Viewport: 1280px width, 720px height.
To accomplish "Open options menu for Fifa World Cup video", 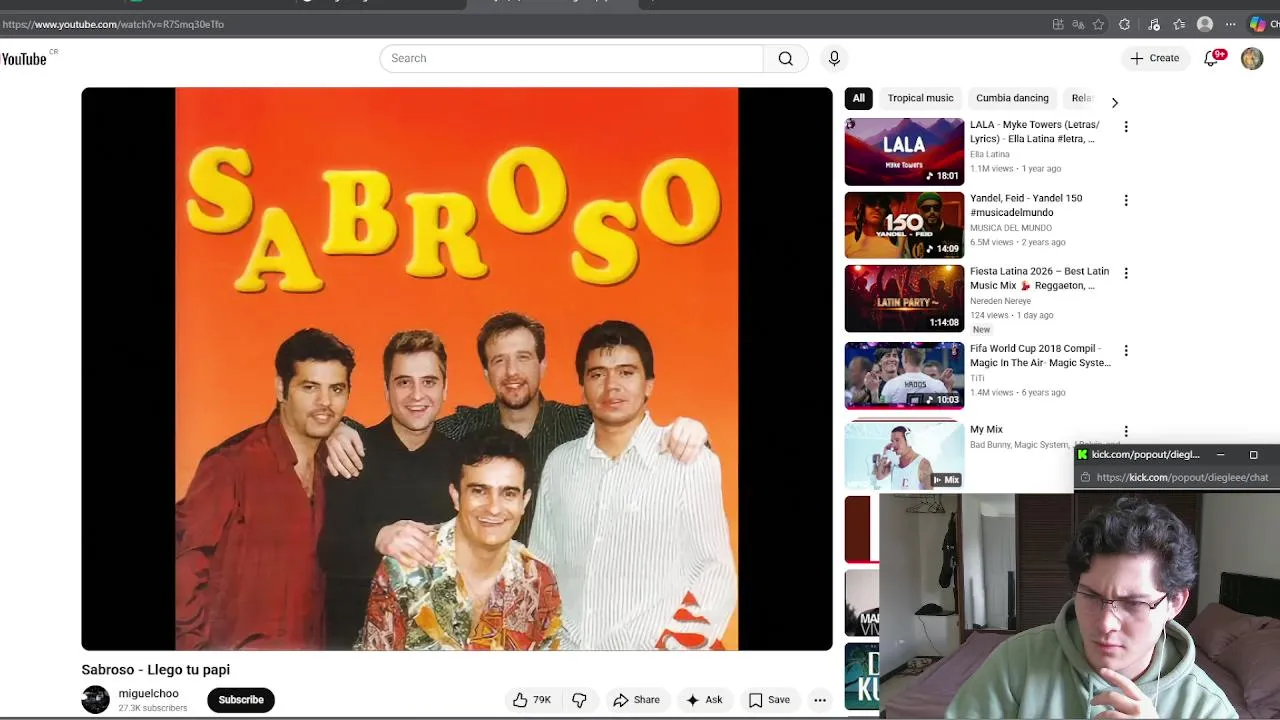I will (x=1126, y=351).
